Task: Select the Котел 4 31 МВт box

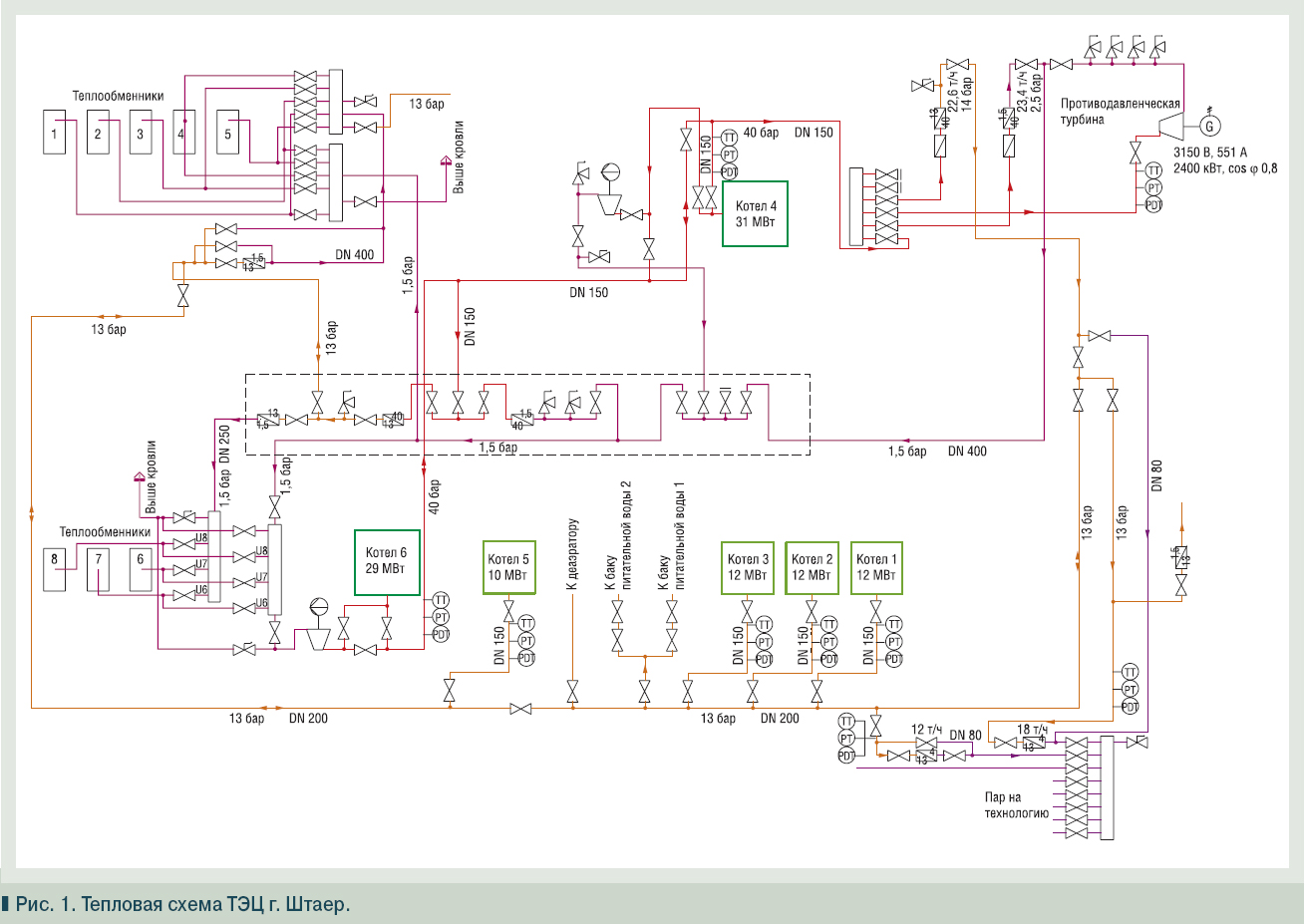Action: (x=755, y=213)
